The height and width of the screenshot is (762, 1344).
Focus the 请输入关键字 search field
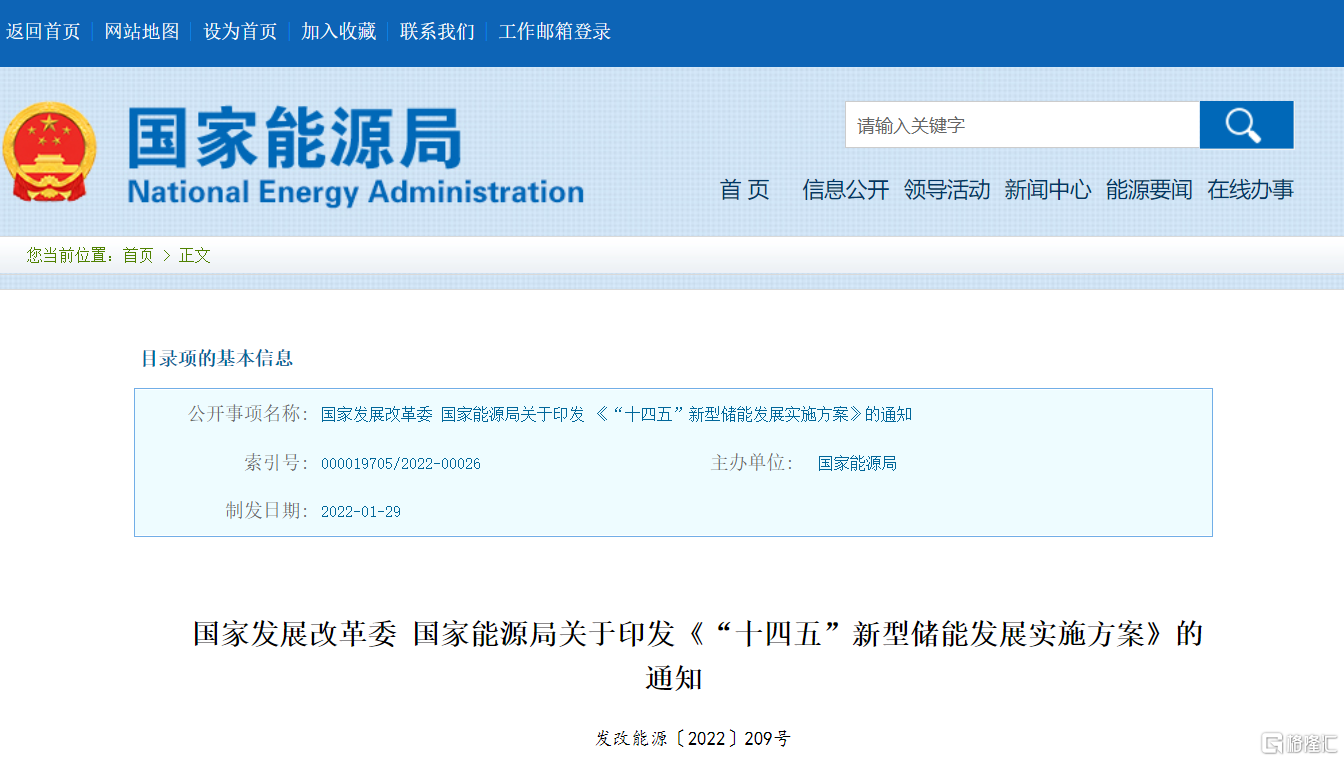click(x=1022, y=125)
